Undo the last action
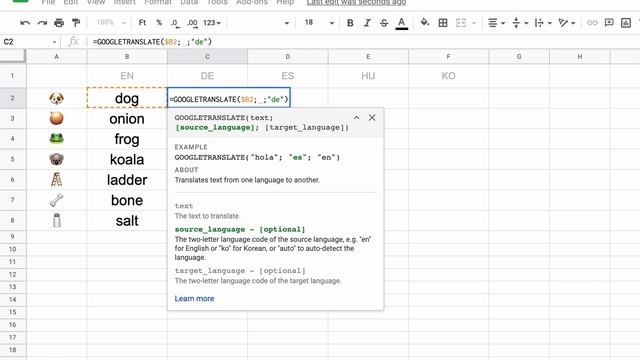The width and height of the screenshot is (640, 360). click(x=25, y=23)
